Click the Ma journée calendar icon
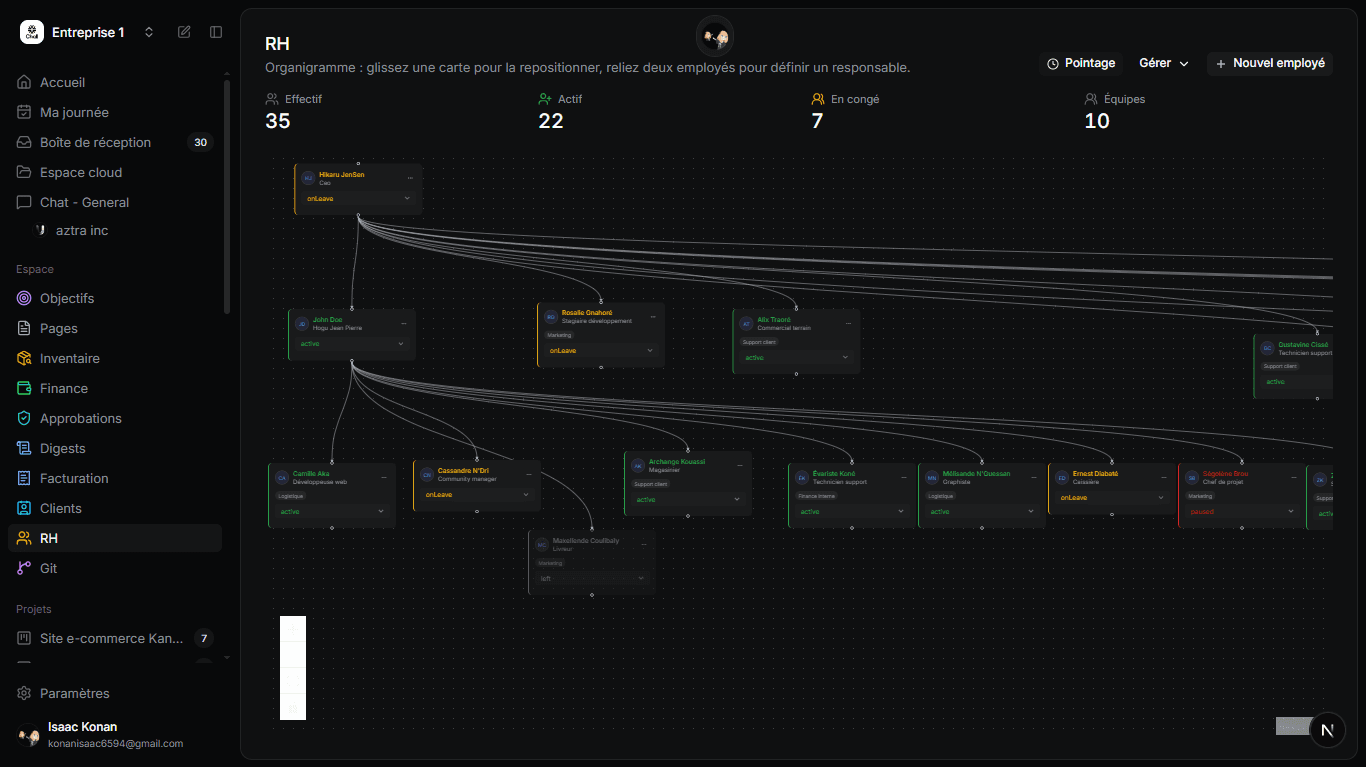Image resolution: width=1366 pixels, height=767 pixels. (24, 112)
